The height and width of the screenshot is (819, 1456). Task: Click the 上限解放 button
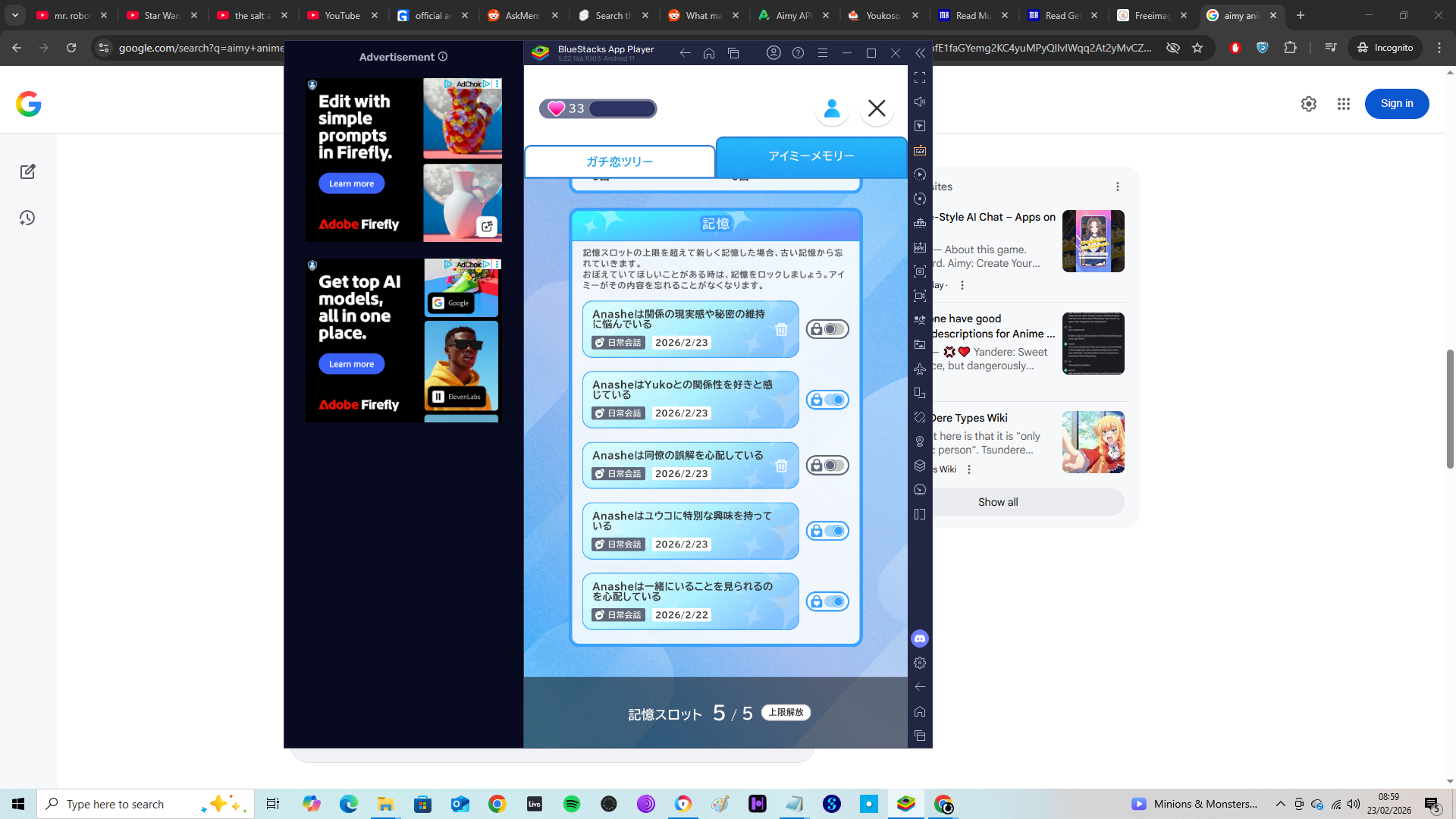pos(786,713)
